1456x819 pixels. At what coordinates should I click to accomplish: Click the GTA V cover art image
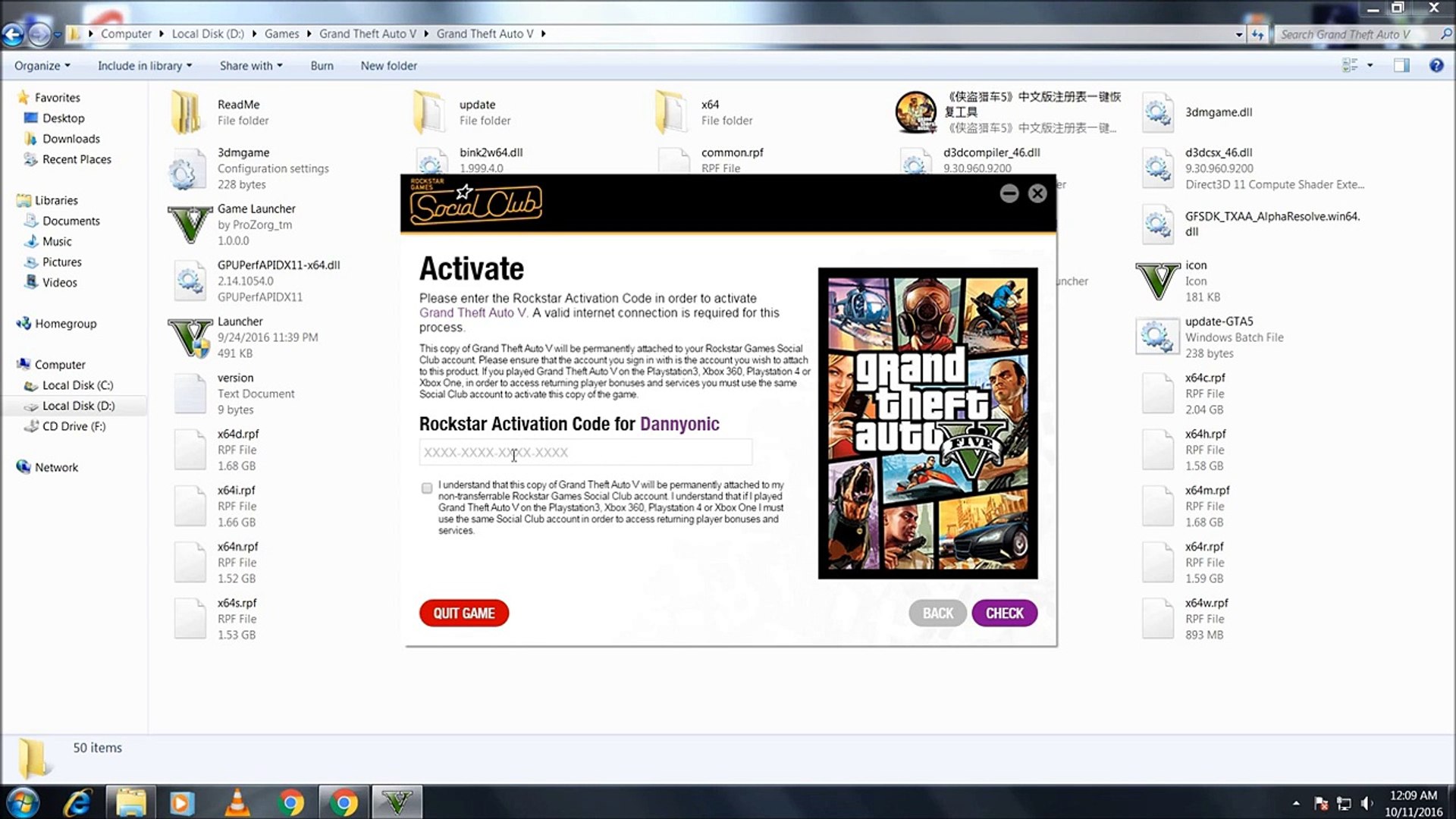tap(927, 423)
